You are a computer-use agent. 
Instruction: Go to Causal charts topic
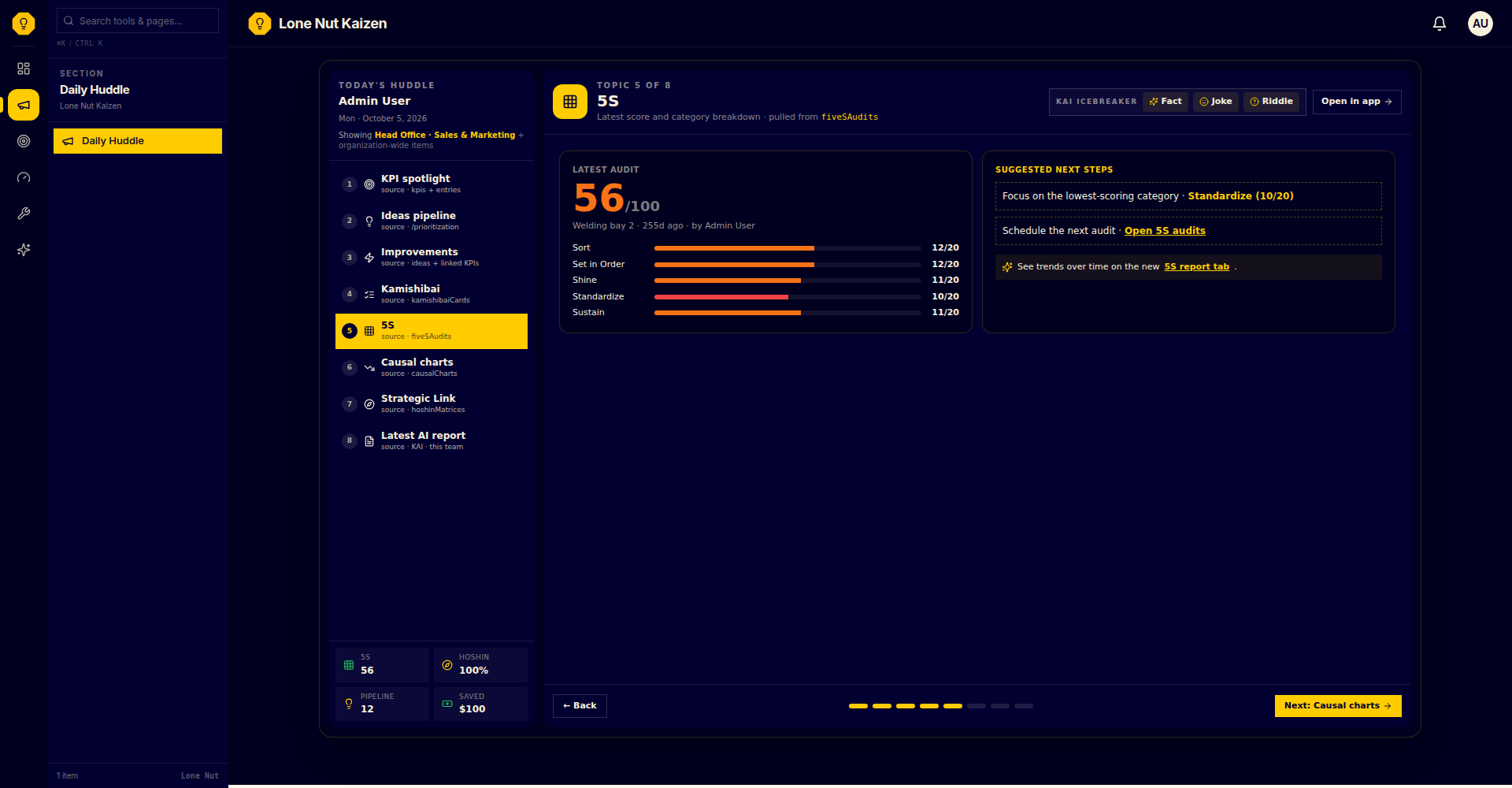coord(432,367)
